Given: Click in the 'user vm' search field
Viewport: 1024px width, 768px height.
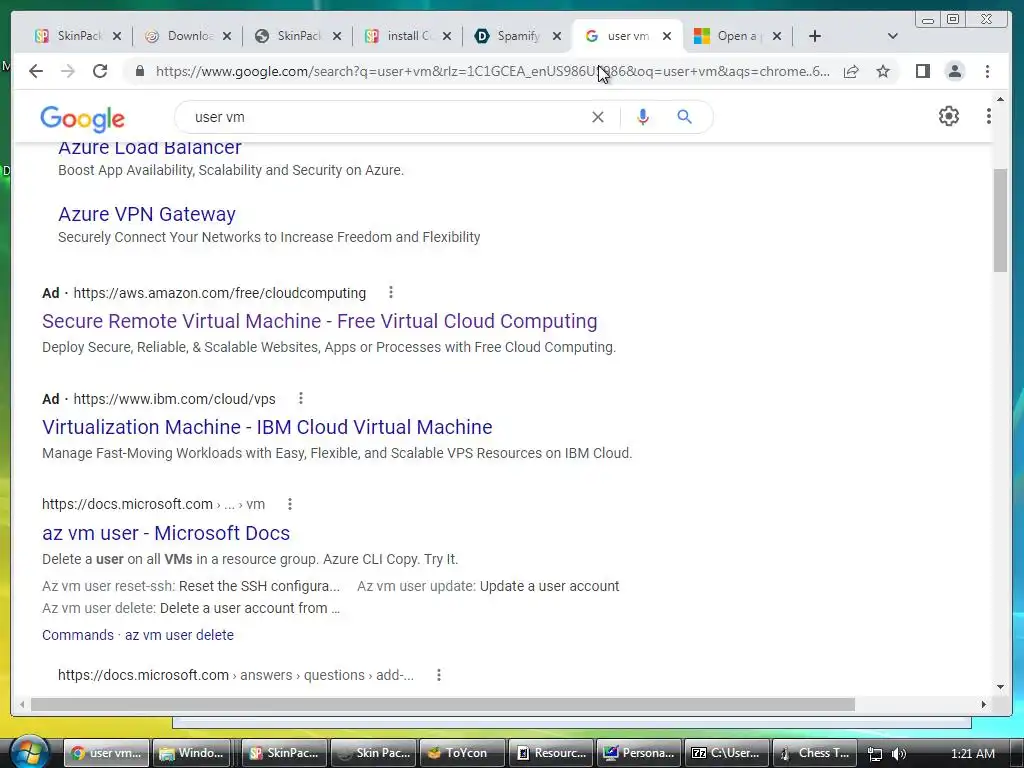Looking at the screenshot, I should tap(385, 117).
